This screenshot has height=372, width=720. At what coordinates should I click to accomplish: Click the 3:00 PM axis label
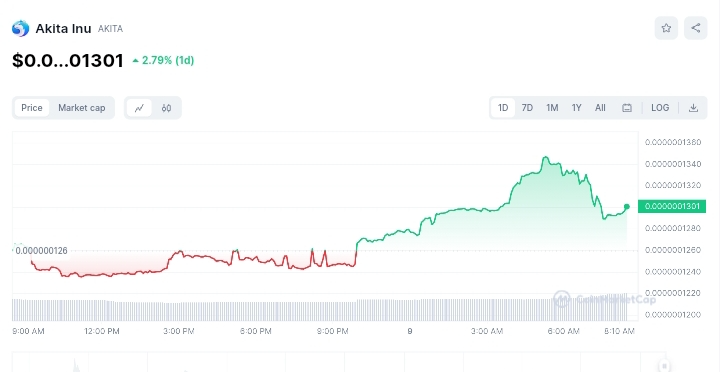179,331
